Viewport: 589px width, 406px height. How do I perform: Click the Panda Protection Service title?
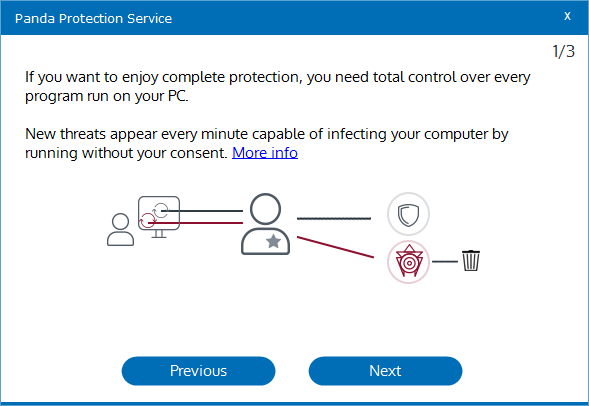[x=93, y=18]
